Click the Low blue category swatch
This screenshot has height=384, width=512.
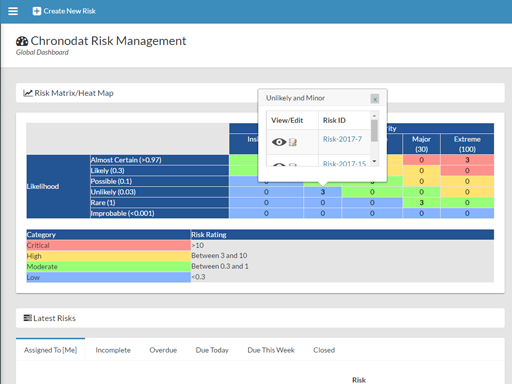tap(109, 277)
